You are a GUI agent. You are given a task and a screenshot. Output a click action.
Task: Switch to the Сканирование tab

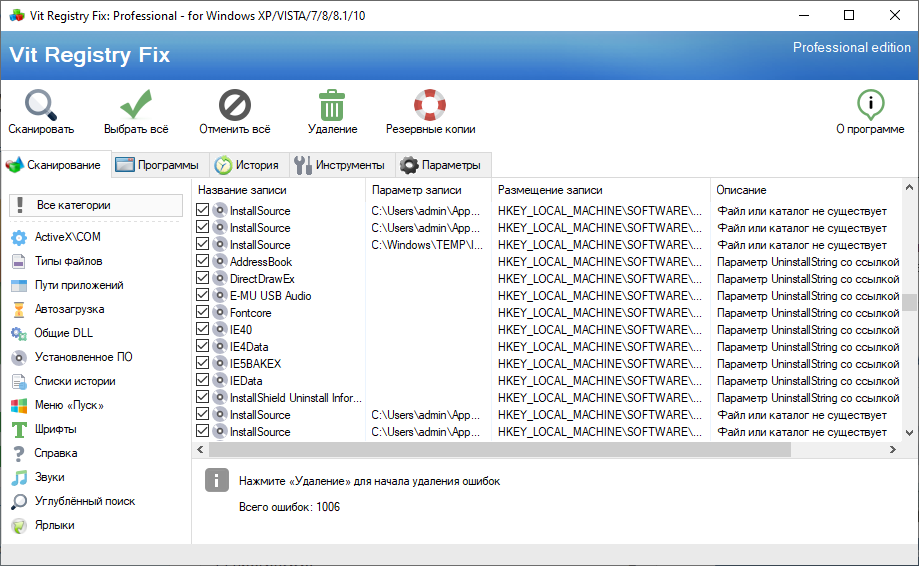point(54,165)
